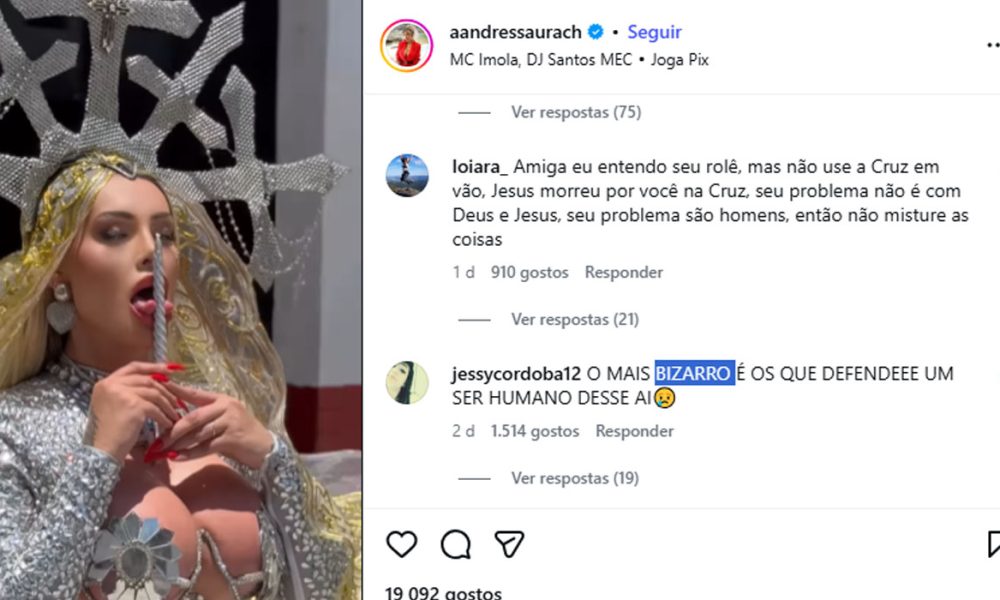Save the post with the bookmark icon
1000x600 pixels.
tap(994, 544)
